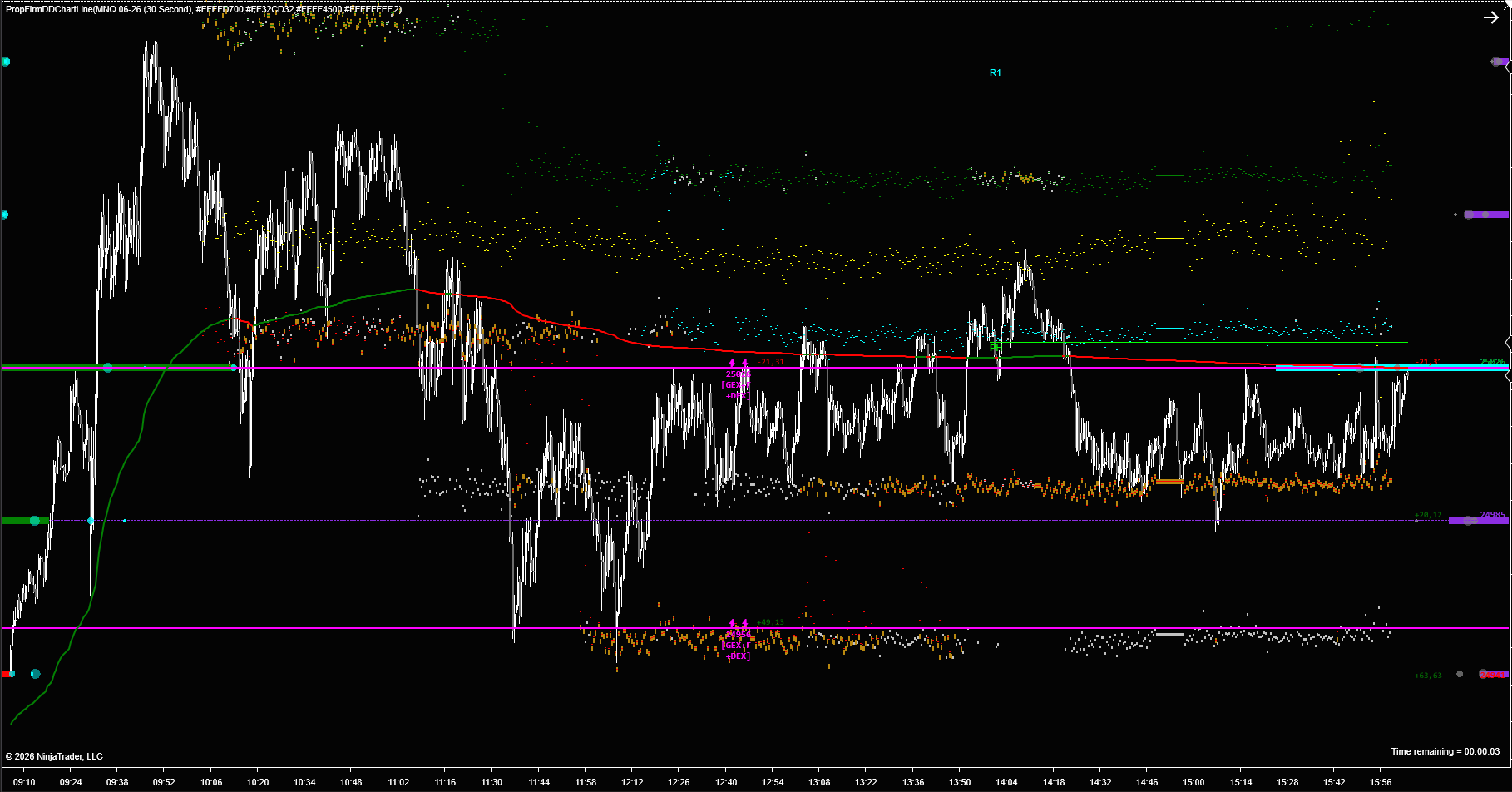This screenshot has height=792, width=1512.
Task: Click the short yellow legend segment
Action: 1169,239
